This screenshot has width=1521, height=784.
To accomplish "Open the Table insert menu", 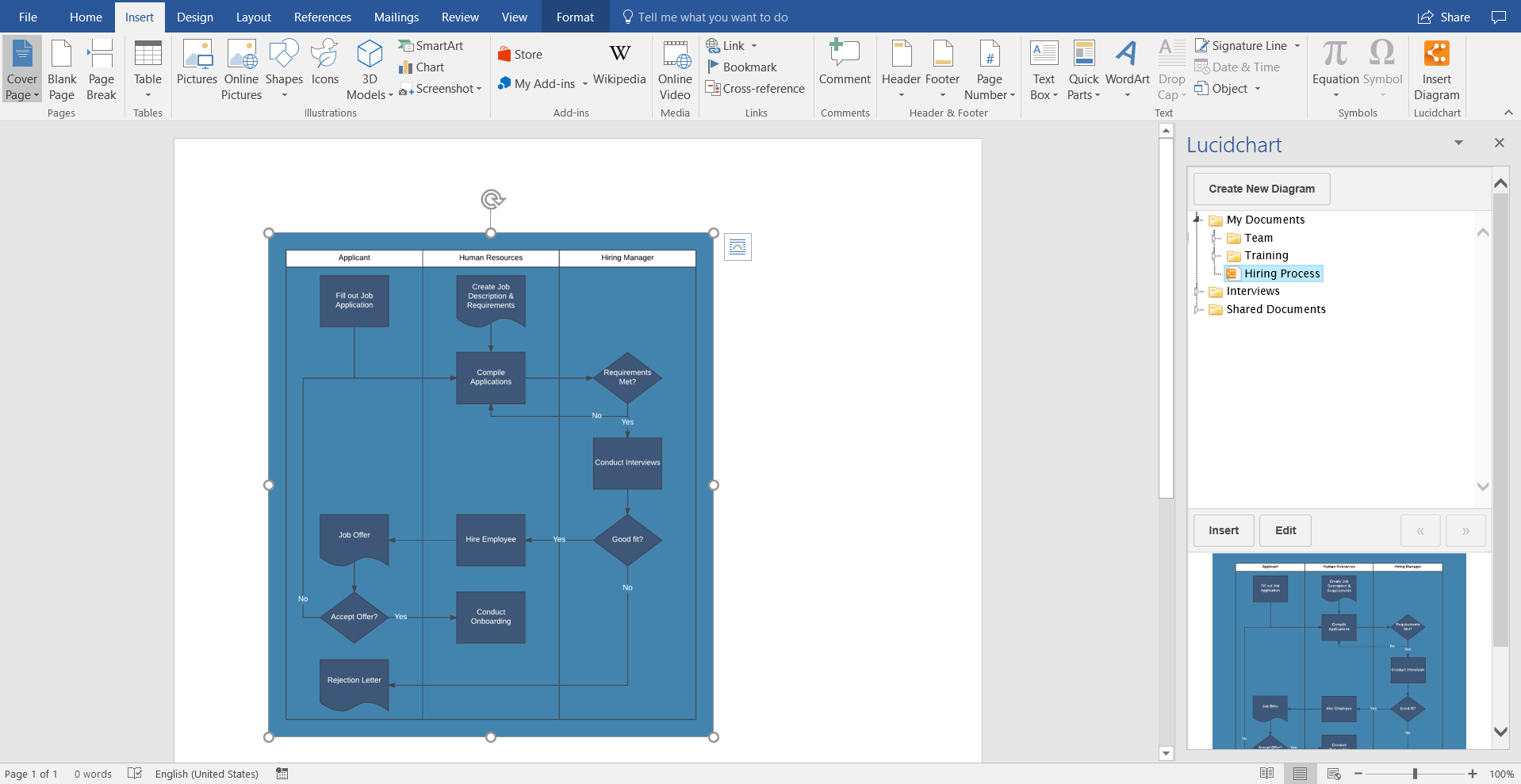I will (148, 70).
